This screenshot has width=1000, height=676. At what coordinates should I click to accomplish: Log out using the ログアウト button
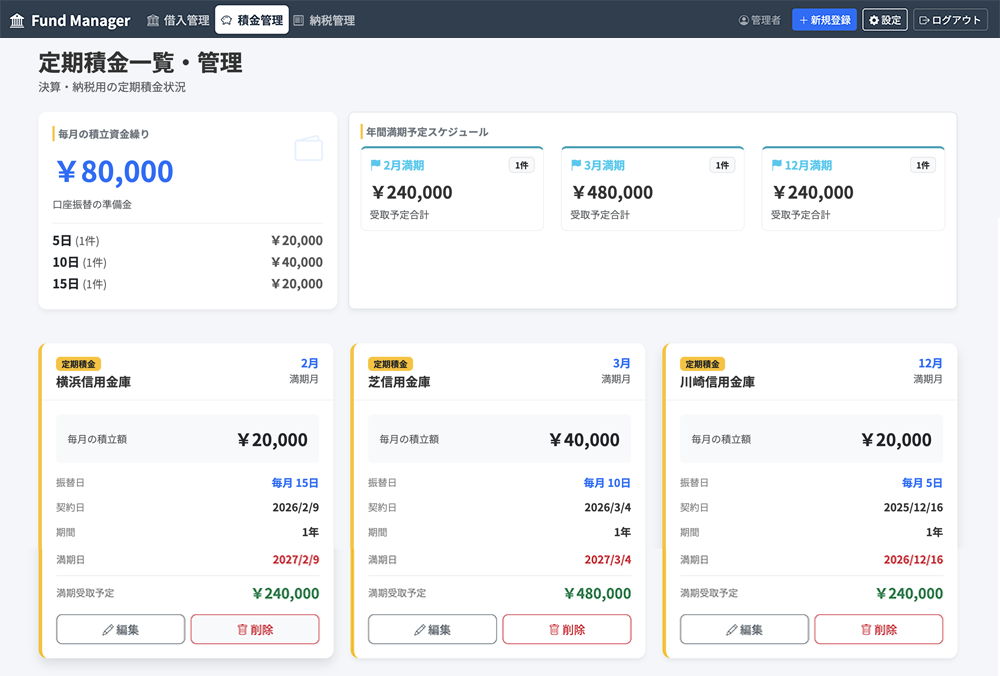[950, 20]
